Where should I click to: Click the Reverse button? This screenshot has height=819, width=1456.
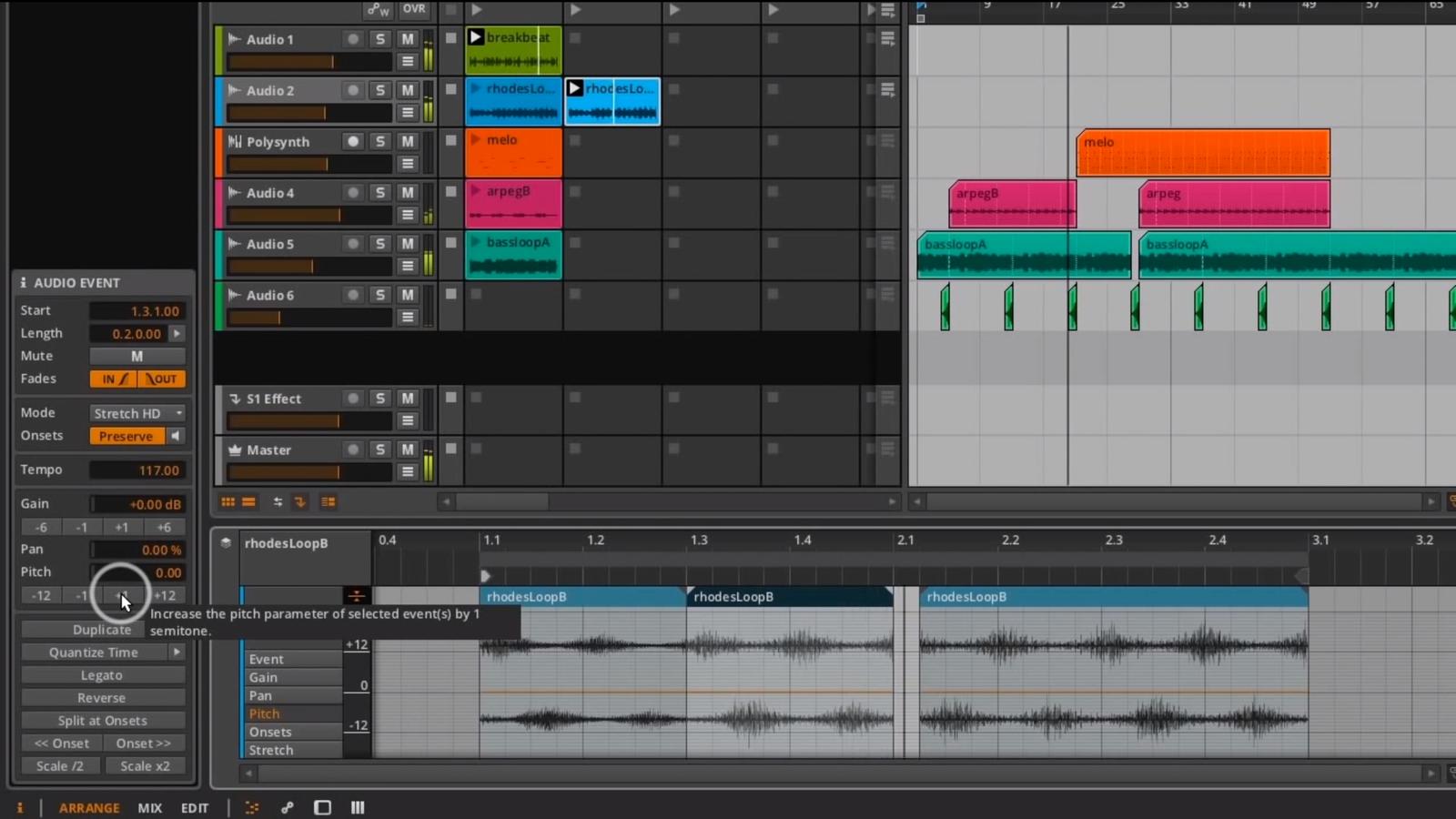tap(102, 698)
